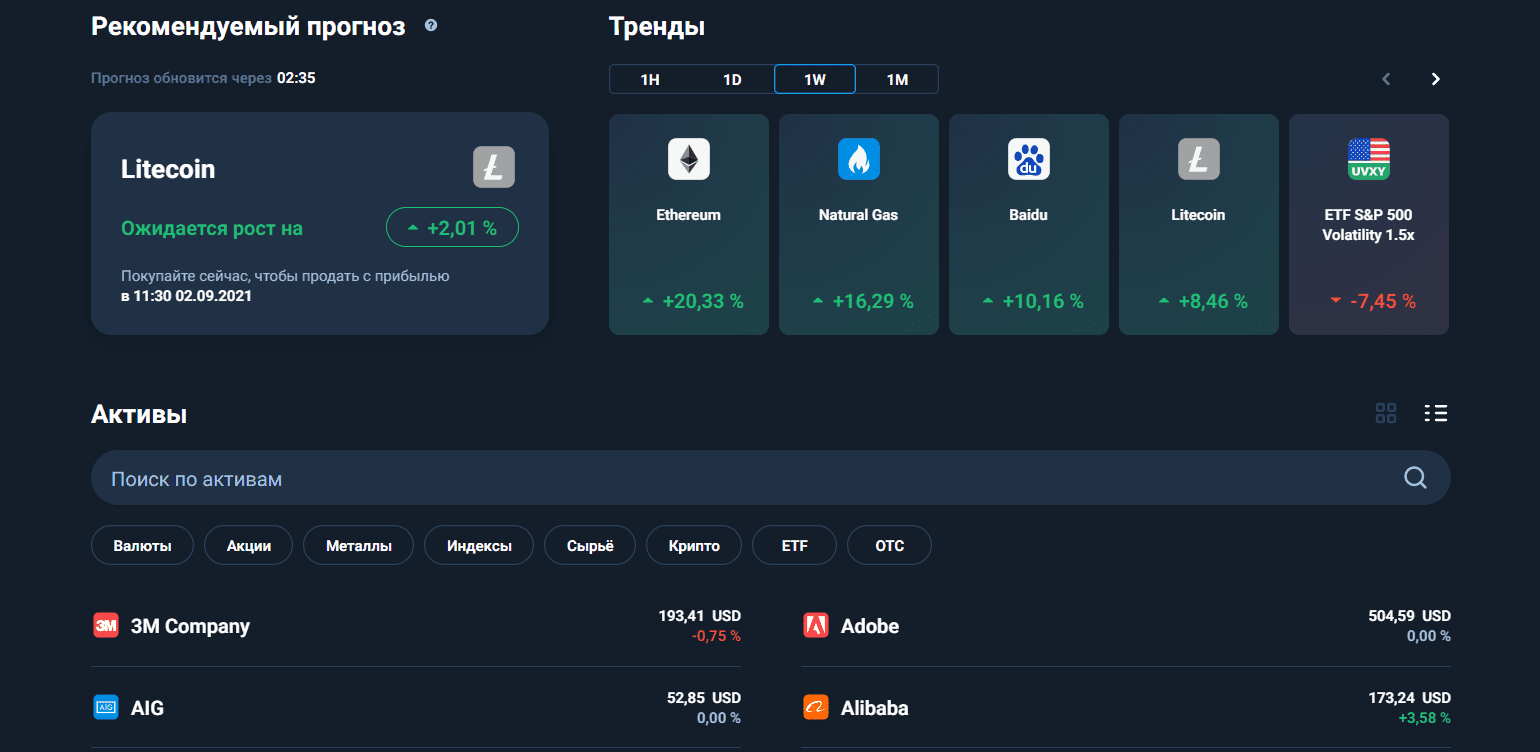Filter assets by Индексы
Image resolution: width=1540 pixels, height=752 pixels.
point(479,546)
